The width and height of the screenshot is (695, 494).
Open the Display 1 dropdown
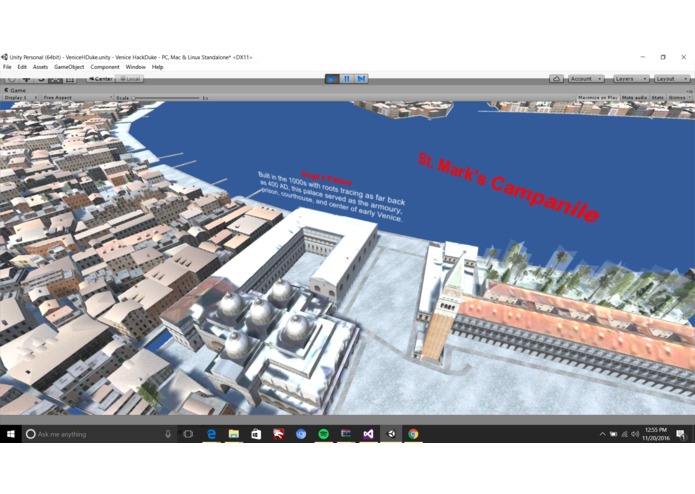tap(20, 97)
